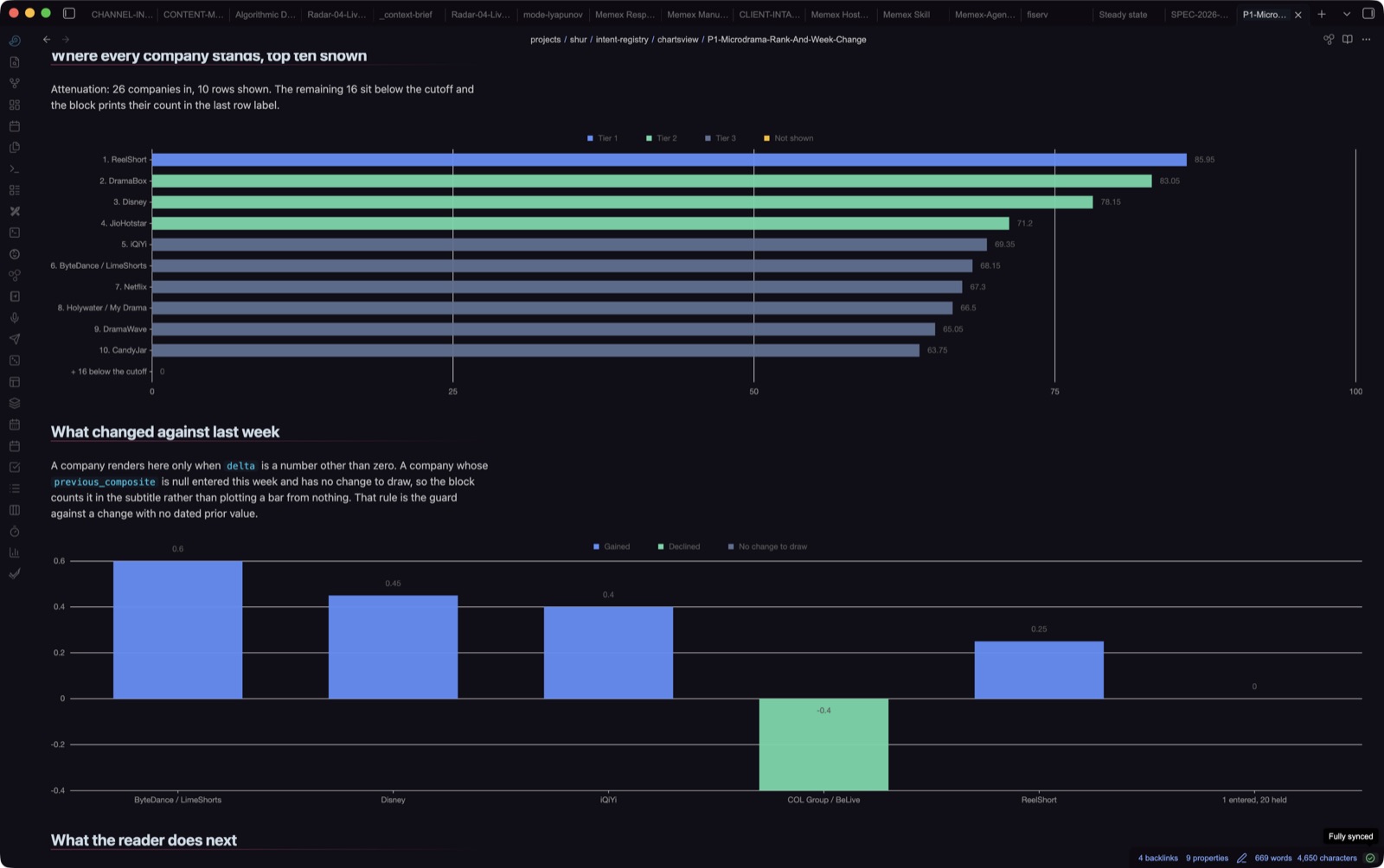The image size is (1384, 868).
Task: Navigate forward with the right arrow
Action: 66,39
